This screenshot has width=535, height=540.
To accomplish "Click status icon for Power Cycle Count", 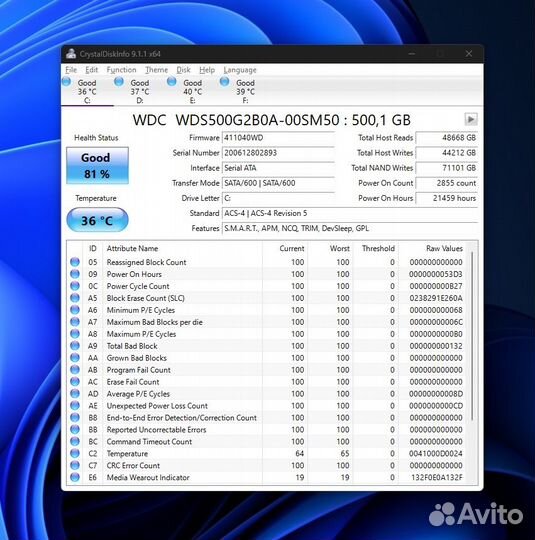I will [75, 286].
